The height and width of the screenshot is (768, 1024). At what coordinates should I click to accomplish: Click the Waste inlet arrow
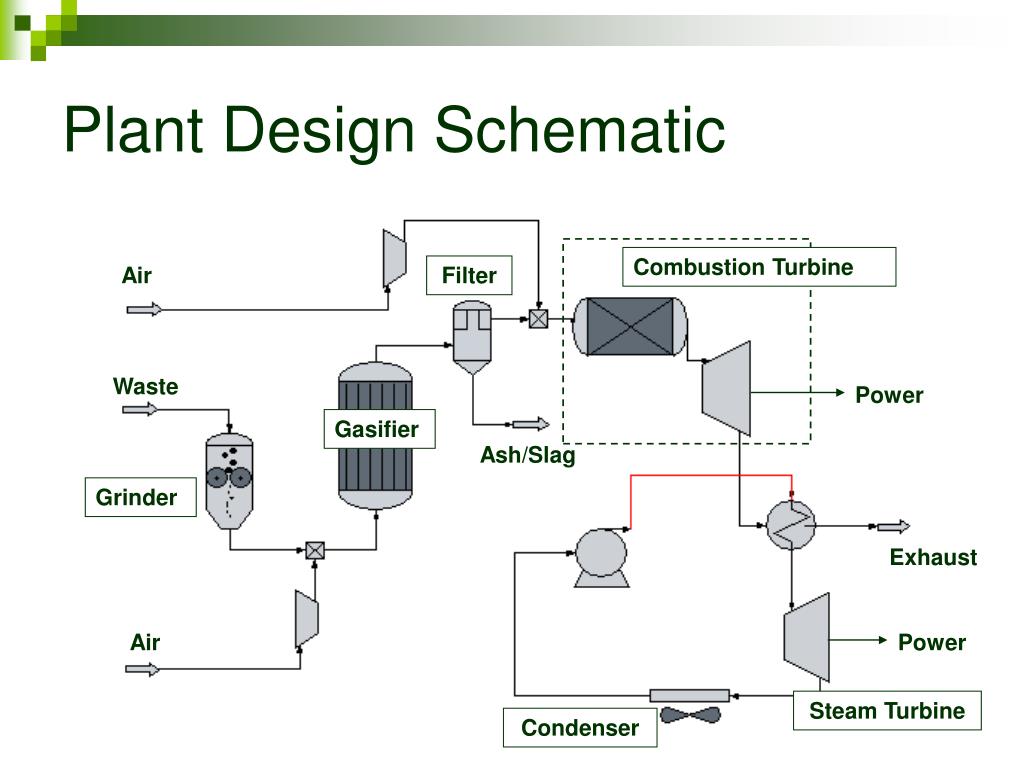(140, 409)
